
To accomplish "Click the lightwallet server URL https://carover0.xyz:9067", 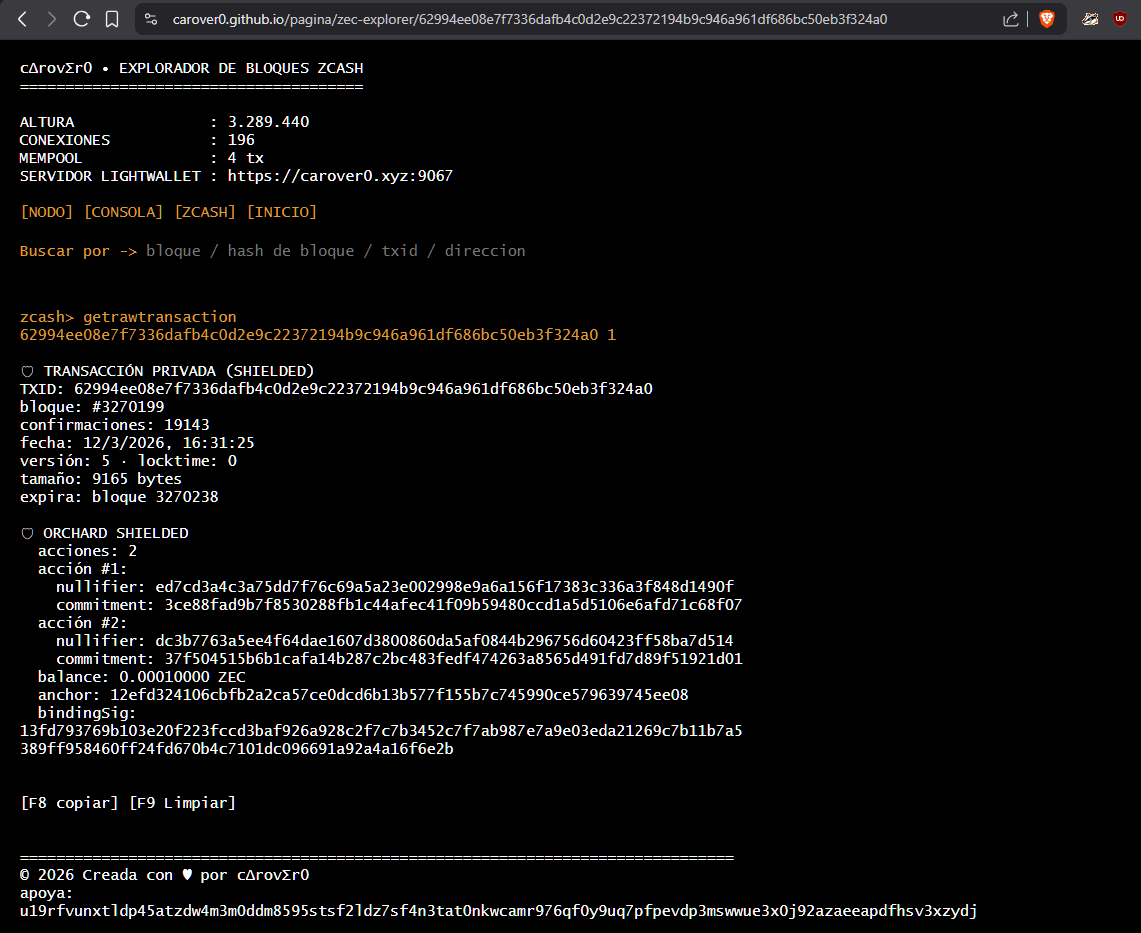I will click(340, 176).
